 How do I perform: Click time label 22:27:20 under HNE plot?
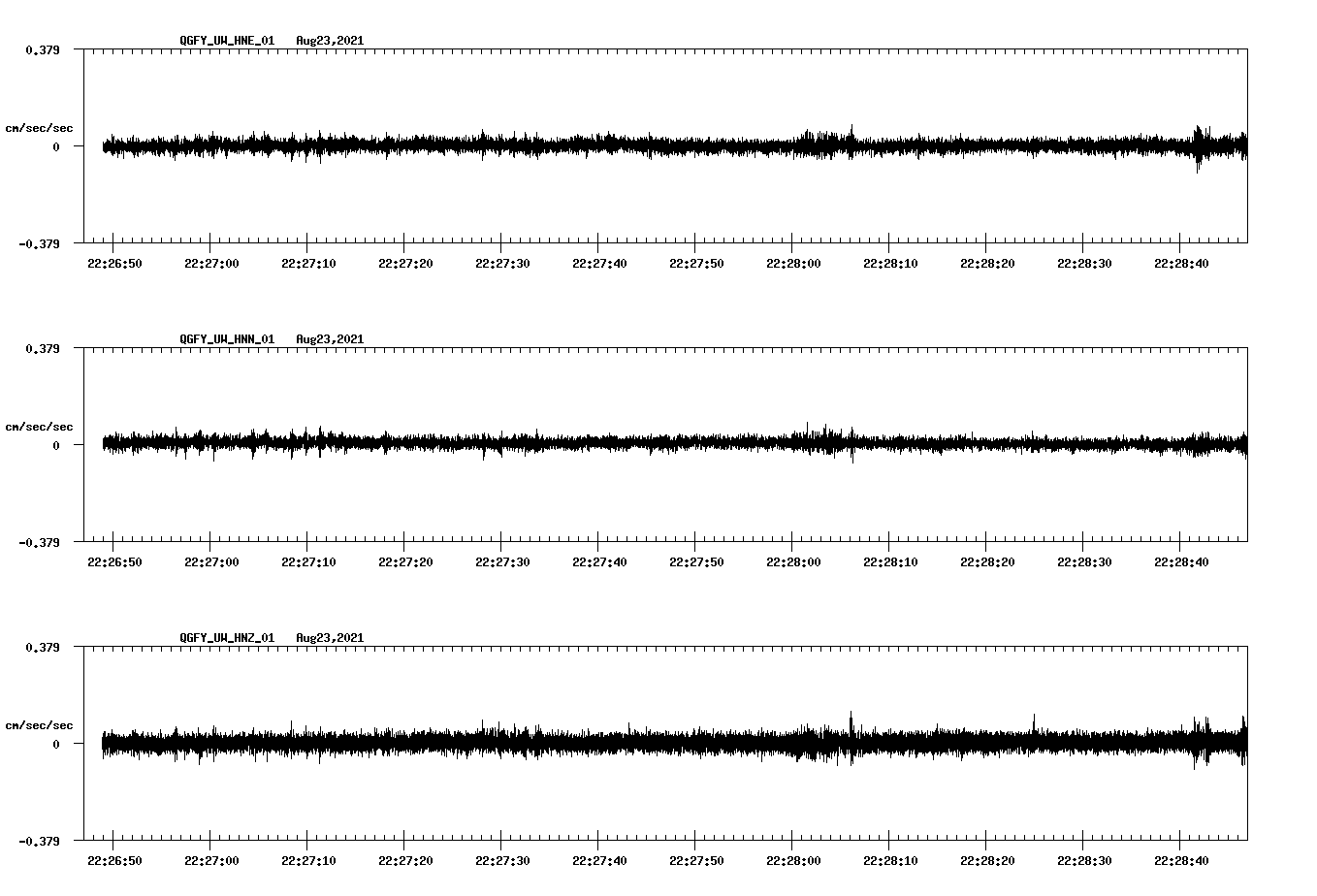405,264
